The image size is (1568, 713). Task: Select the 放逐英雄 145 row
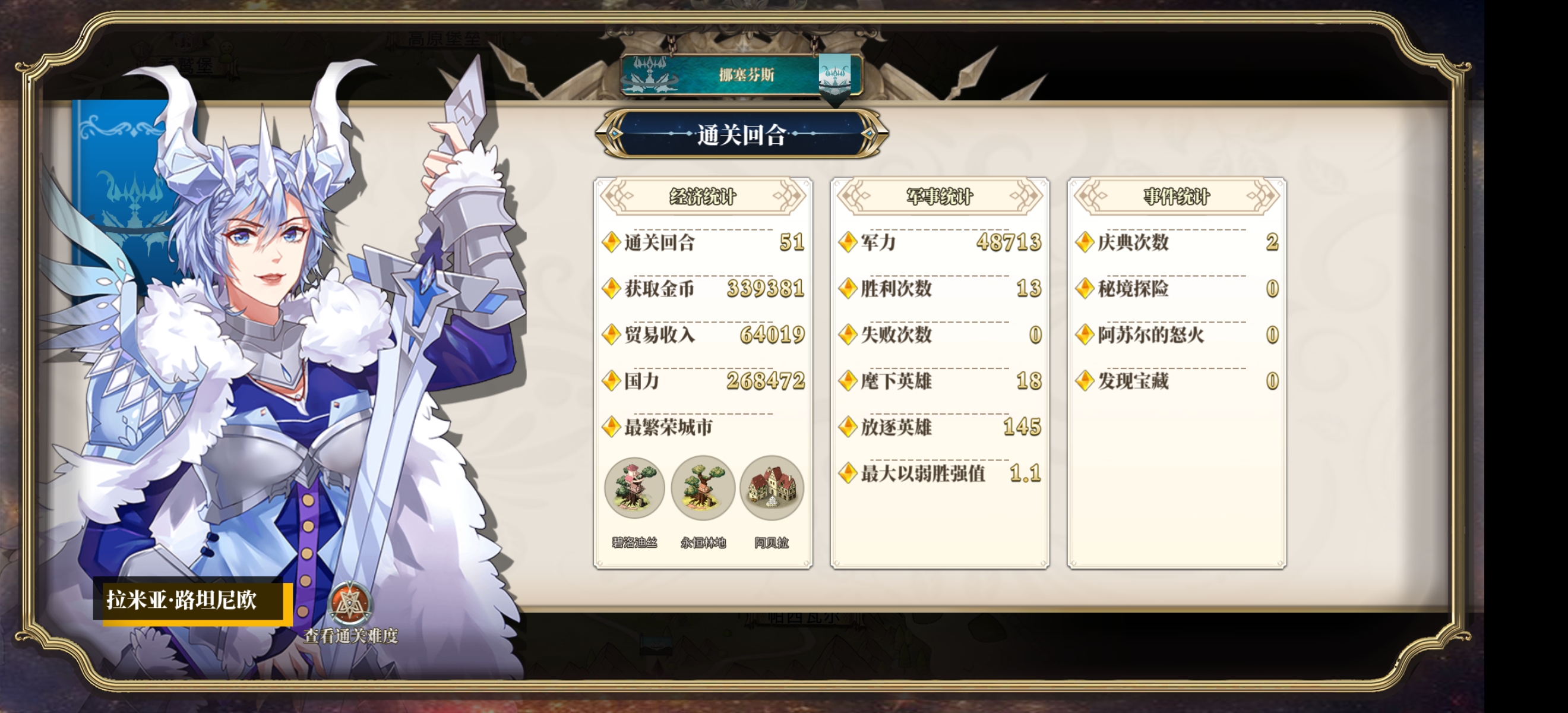939,427
